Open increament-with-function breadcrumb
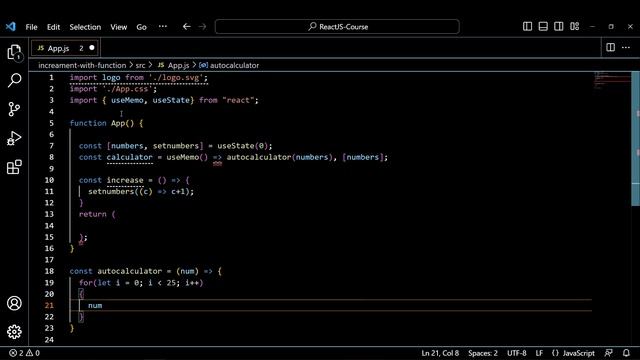640x360 pixels. coord(82,65)
